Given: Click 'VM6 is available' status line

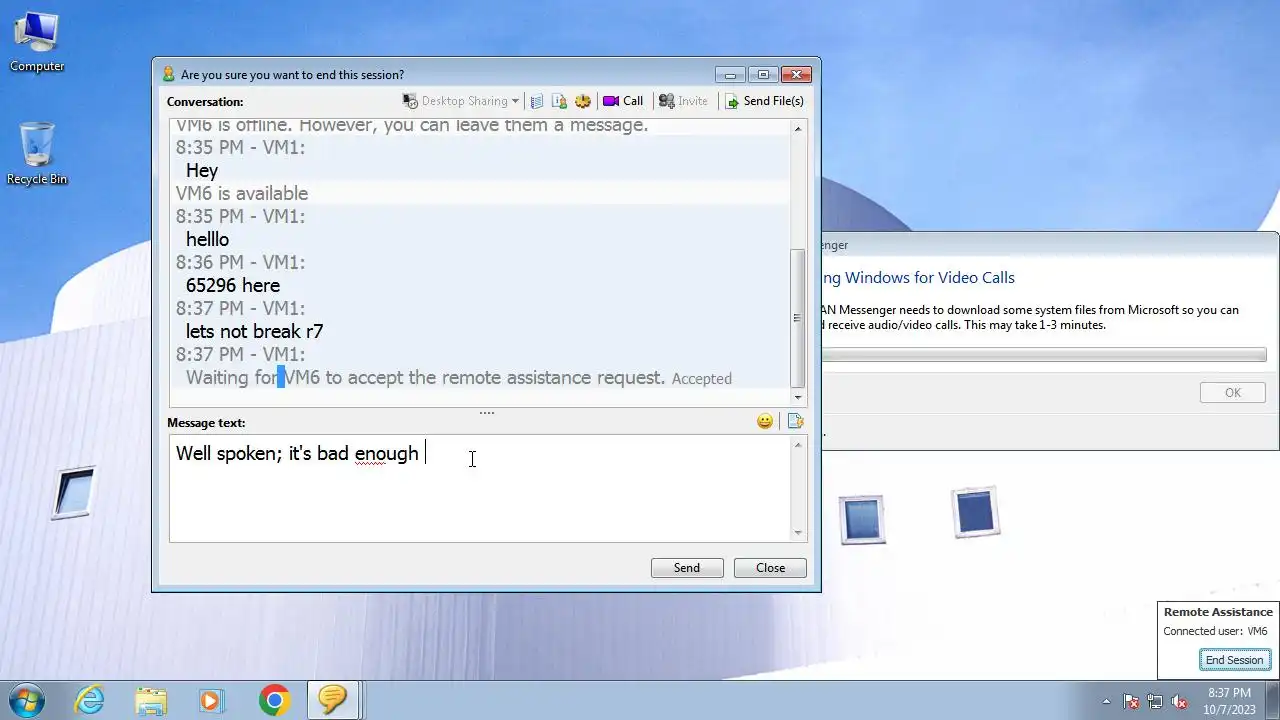Looking at the screenshot, I should tap(242, 193).
